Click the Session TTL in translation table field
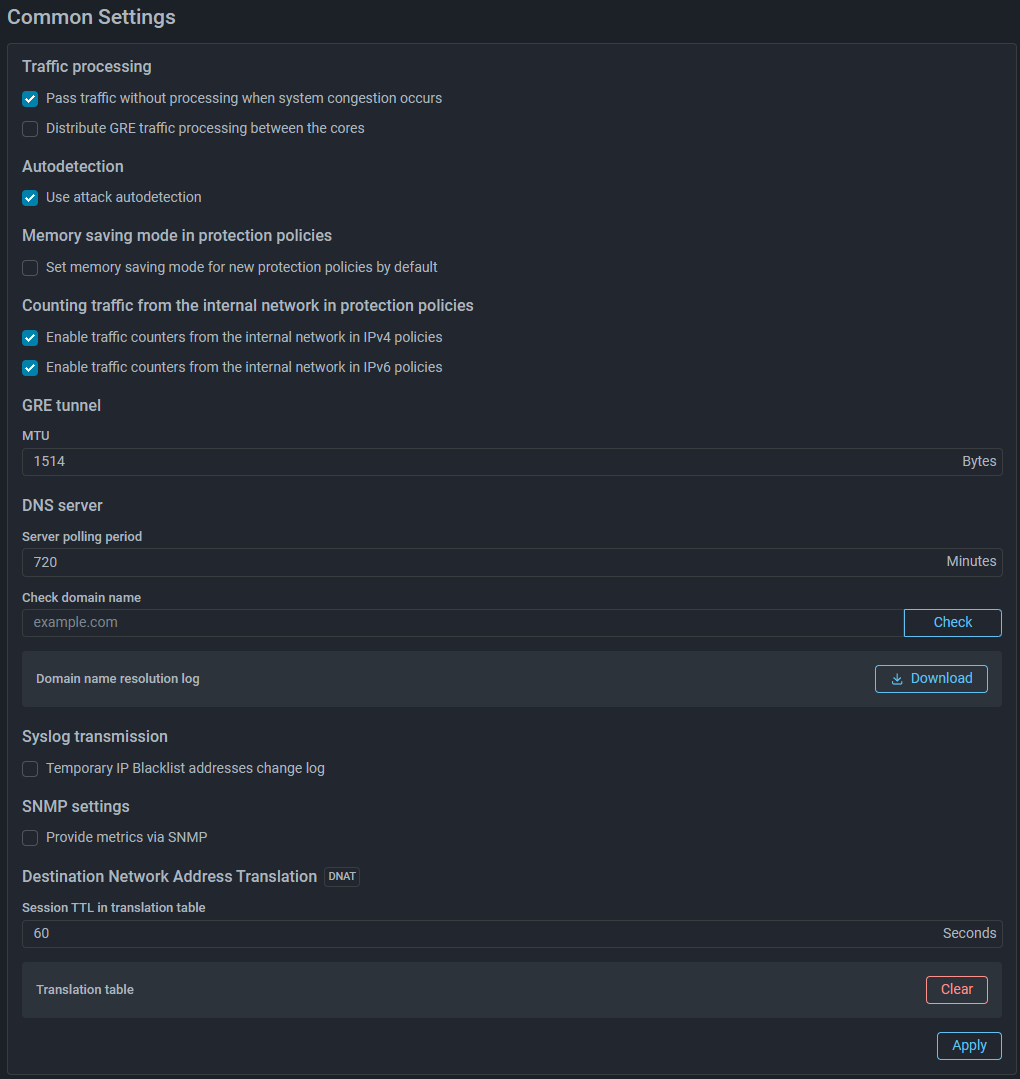This screenshot has width=1020, height=1079. (x=480, y=934)
